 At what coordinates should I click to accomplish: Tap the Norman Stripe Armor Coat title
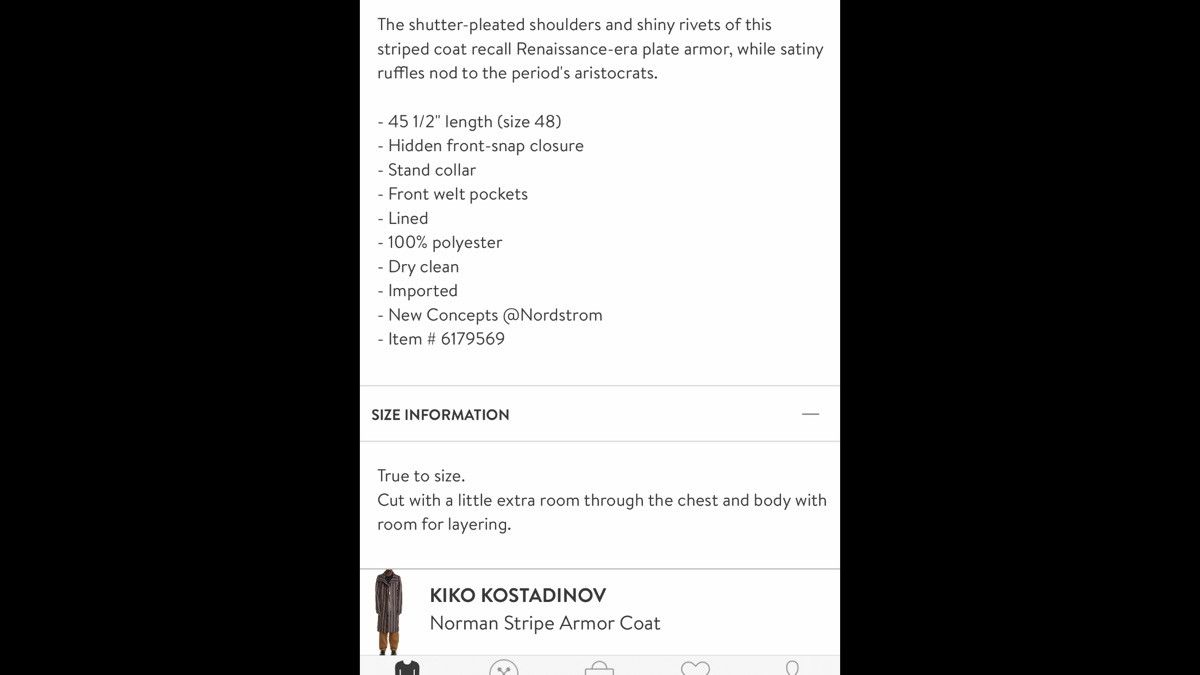tap(545, 623)
